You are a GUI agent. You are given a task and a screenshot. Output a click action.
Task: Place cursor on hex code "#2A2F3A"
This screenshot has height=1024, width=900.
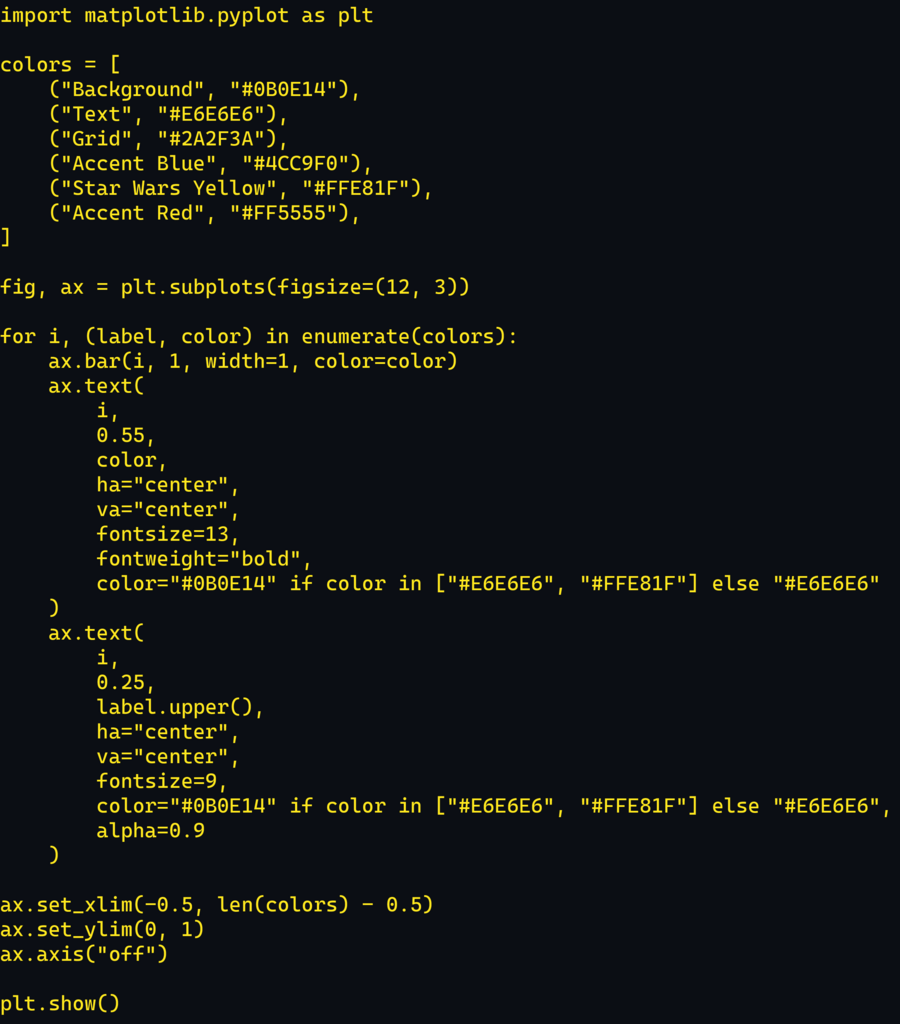tap(222, 139)
